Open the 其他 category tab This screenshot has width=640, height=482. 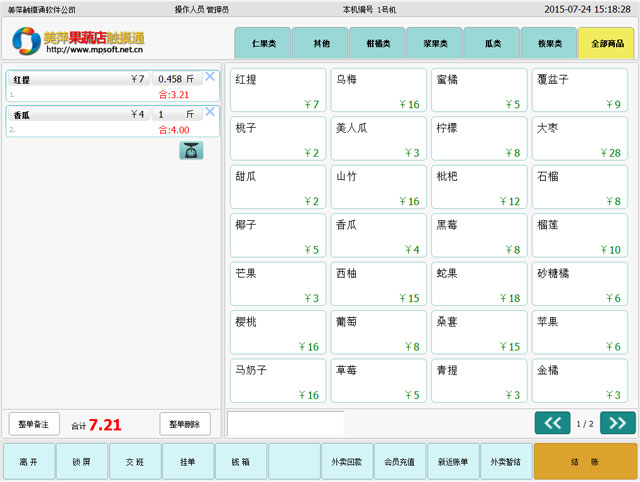tap(320, 43)
